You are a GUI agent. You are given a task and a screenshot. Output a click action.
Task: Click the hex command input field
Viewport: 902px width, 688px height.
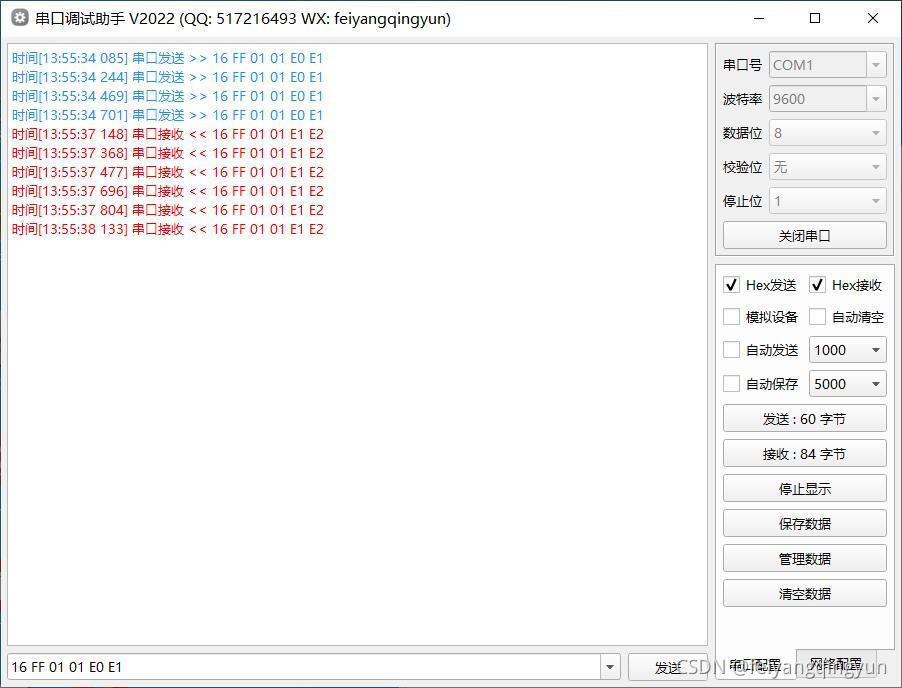pyautogui.click(x=300, y=665)
